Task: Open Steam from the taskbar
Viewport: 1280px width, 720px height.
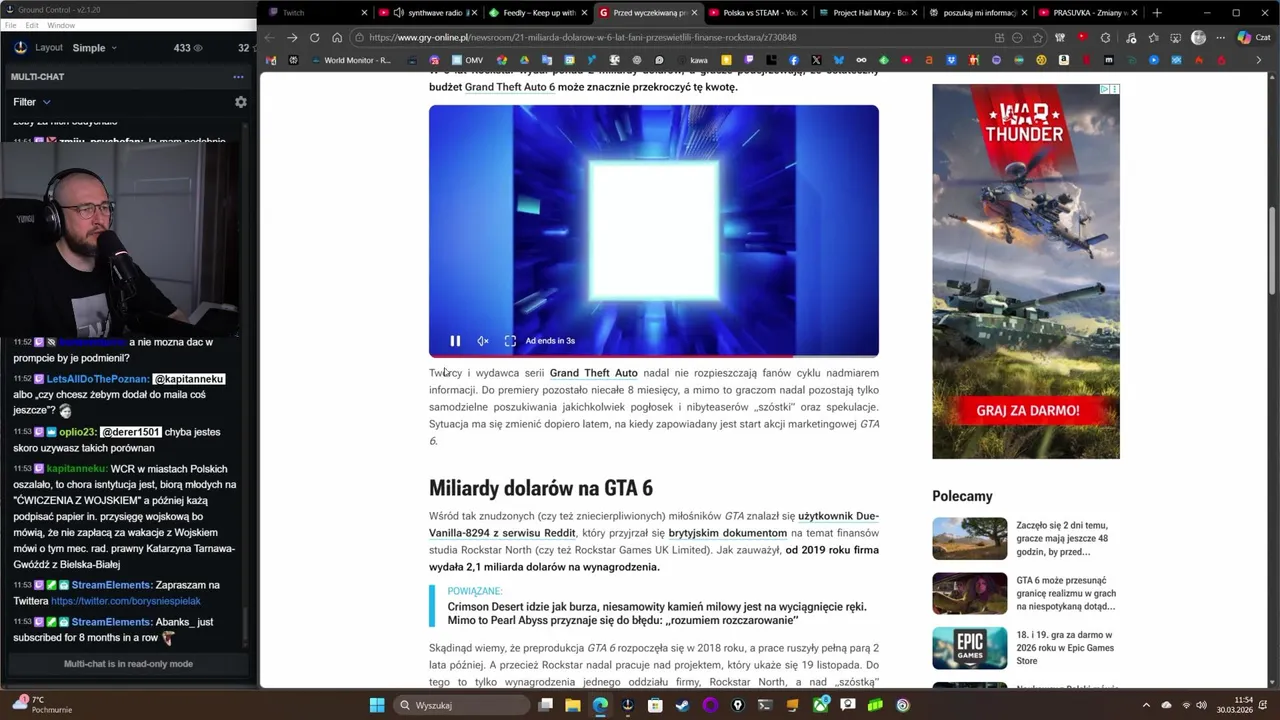Action: (x=682, y=705)
